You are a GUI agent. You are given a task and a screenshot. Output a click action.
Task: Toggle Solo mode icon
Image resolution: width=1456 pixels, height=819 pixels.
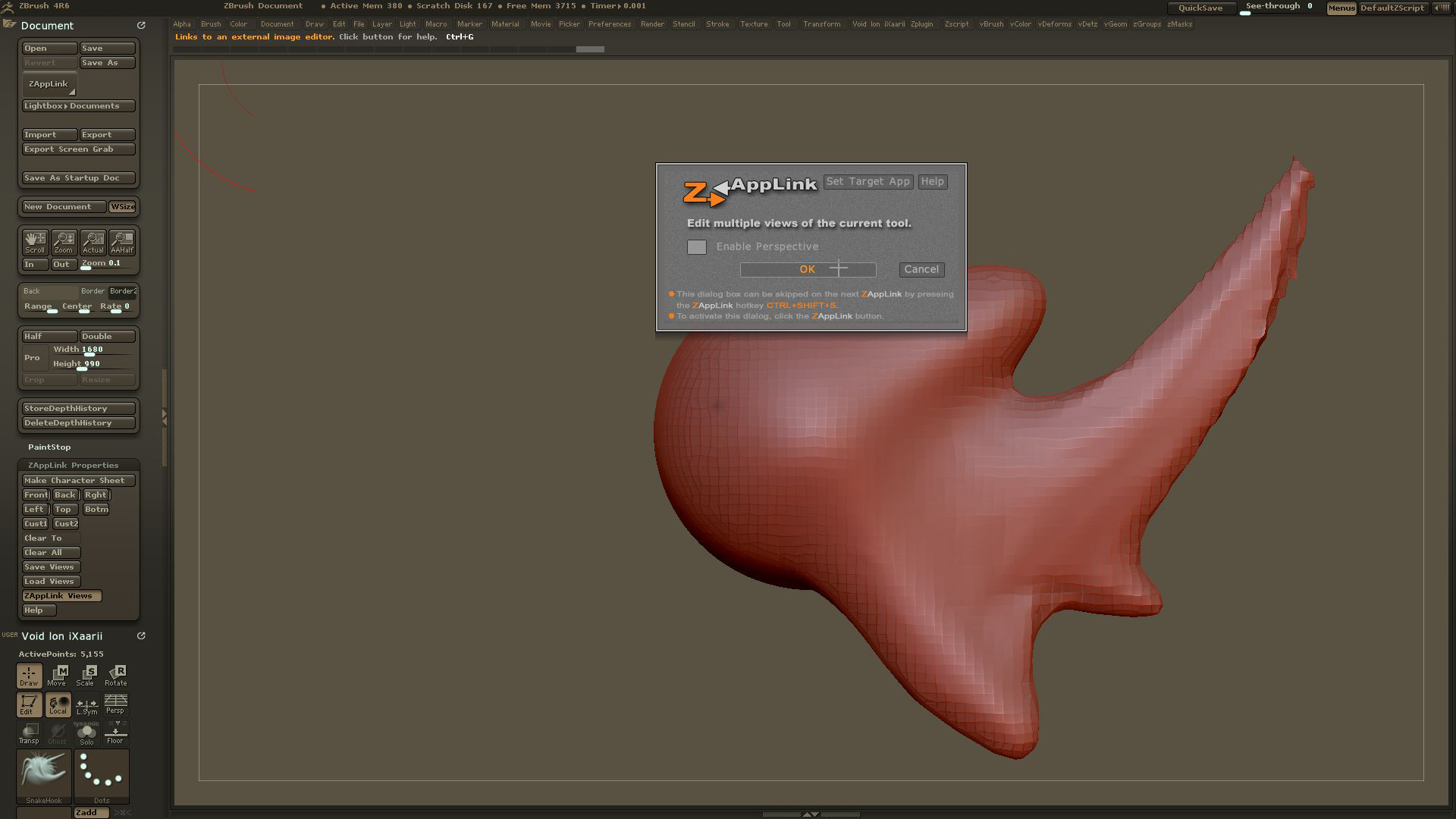[x=86, y=733]
